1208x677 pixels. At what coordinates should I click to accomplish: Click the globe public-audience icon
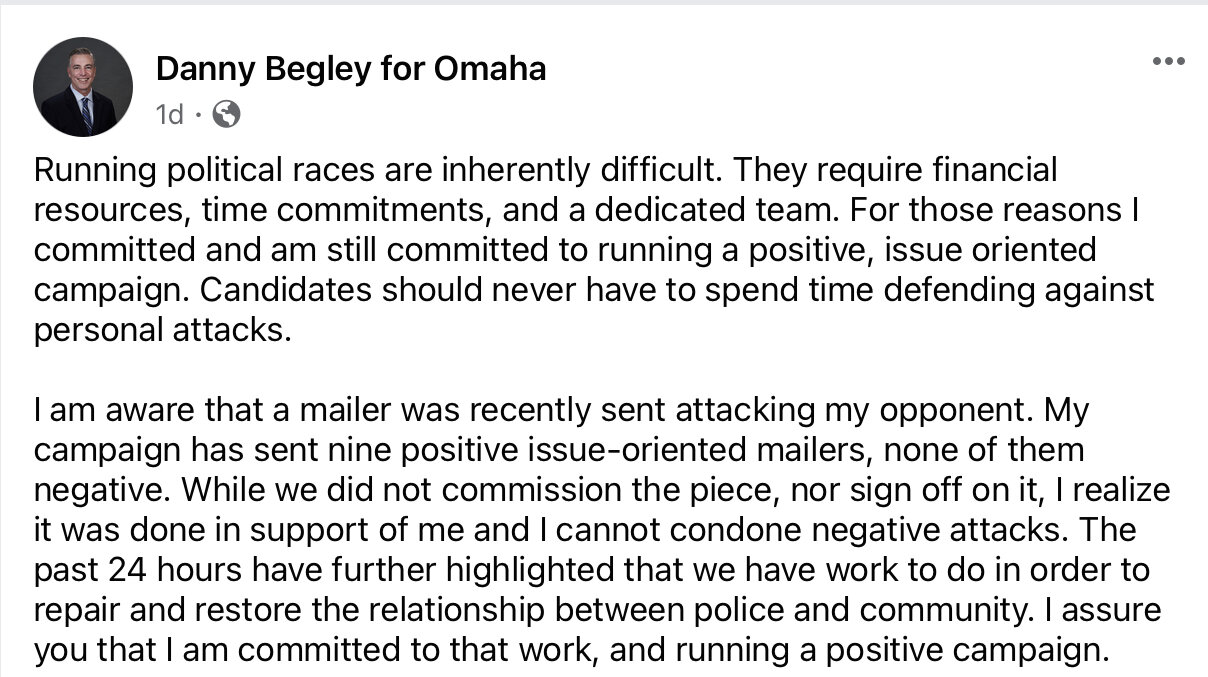pos(227,115)
